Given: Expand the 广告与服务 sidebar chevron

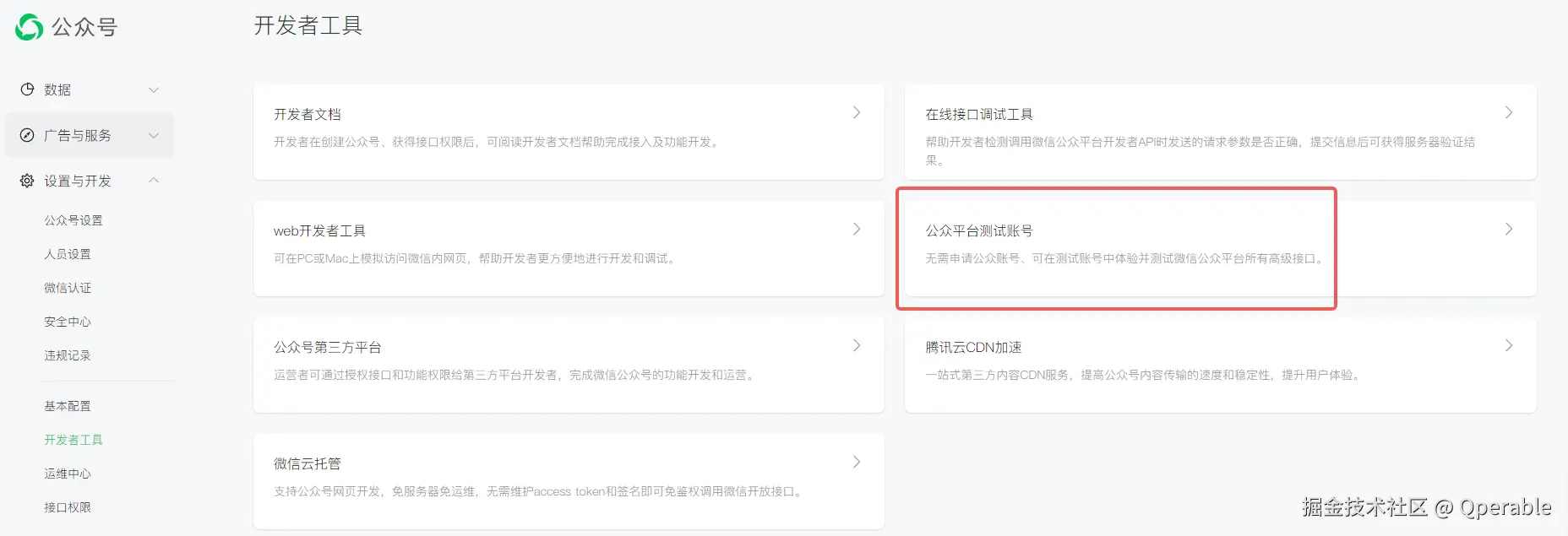Looking at the screenshot, I should 154,135.
